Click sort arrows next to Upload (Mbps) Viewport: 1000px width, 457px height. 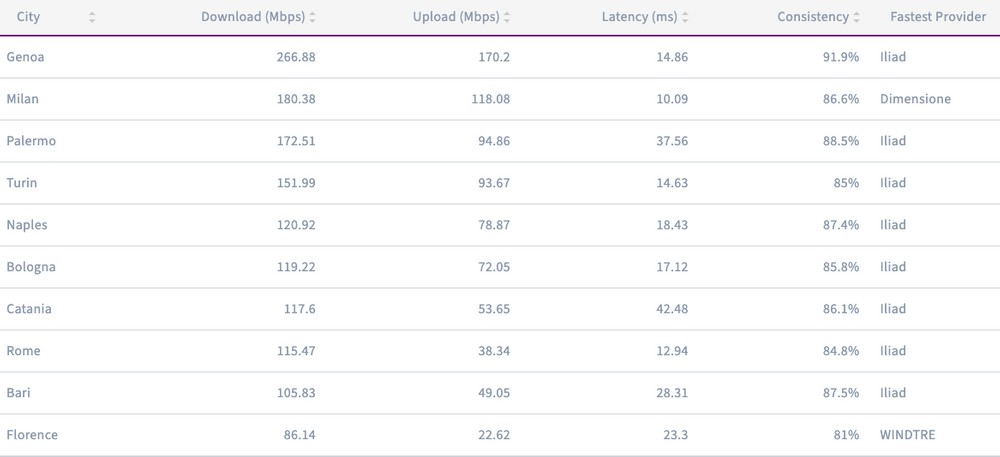507,17
